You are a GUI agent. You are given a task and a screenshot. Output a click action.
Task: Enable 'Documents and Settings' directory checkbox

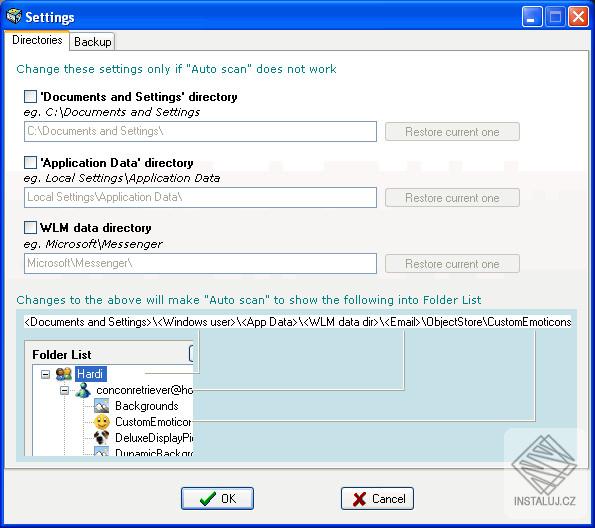tap(30, 96)
